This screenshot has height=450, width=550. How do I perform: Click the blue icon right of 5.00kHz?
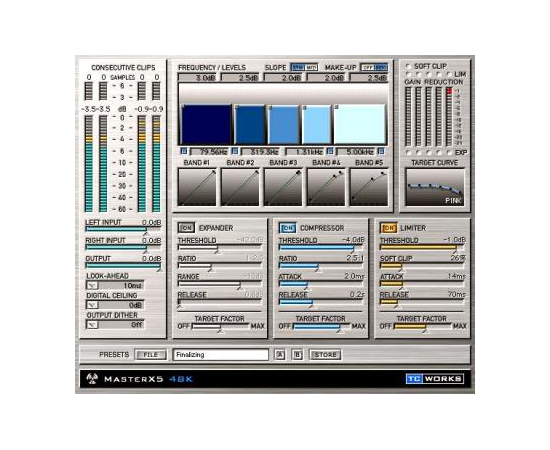tap(381, 151)
